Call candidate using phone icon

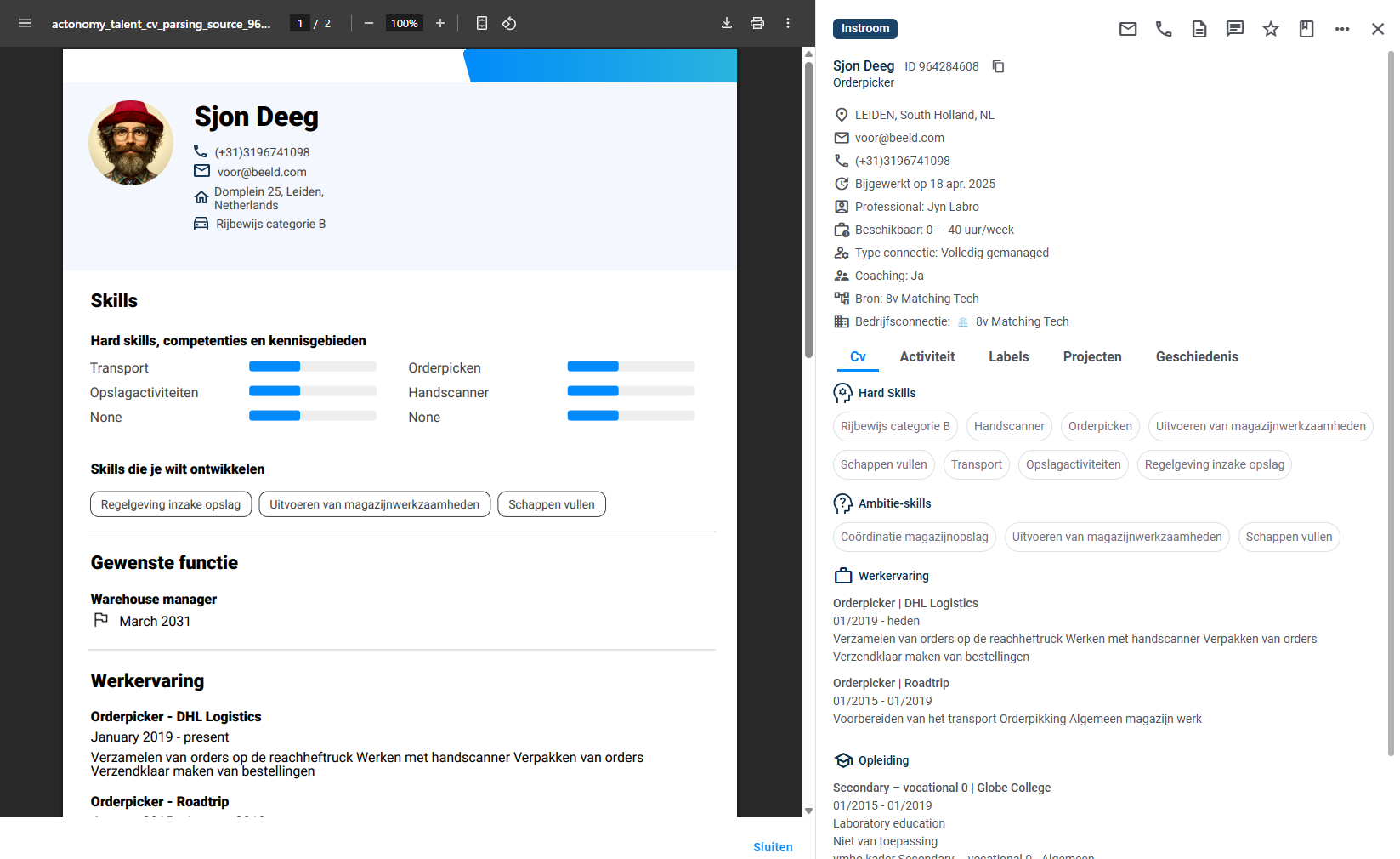tap(1164, 29)
